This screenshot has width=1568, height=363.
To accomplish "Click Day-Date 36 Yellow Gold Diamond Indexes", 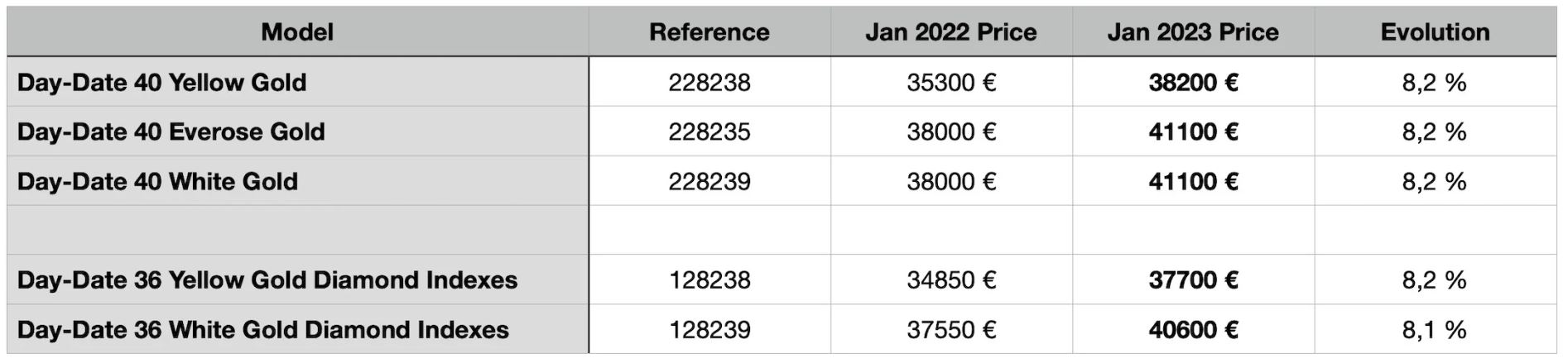I will click(267, 280).
